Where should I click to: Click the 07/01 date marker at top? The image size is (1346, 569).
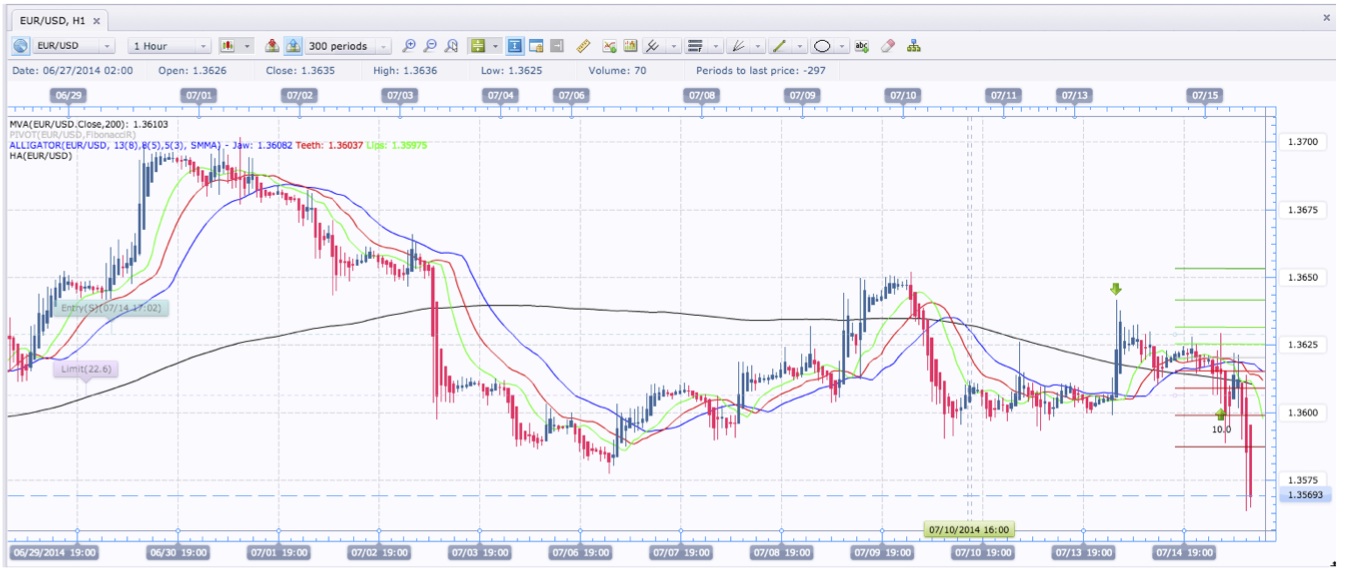click(199, 95)
